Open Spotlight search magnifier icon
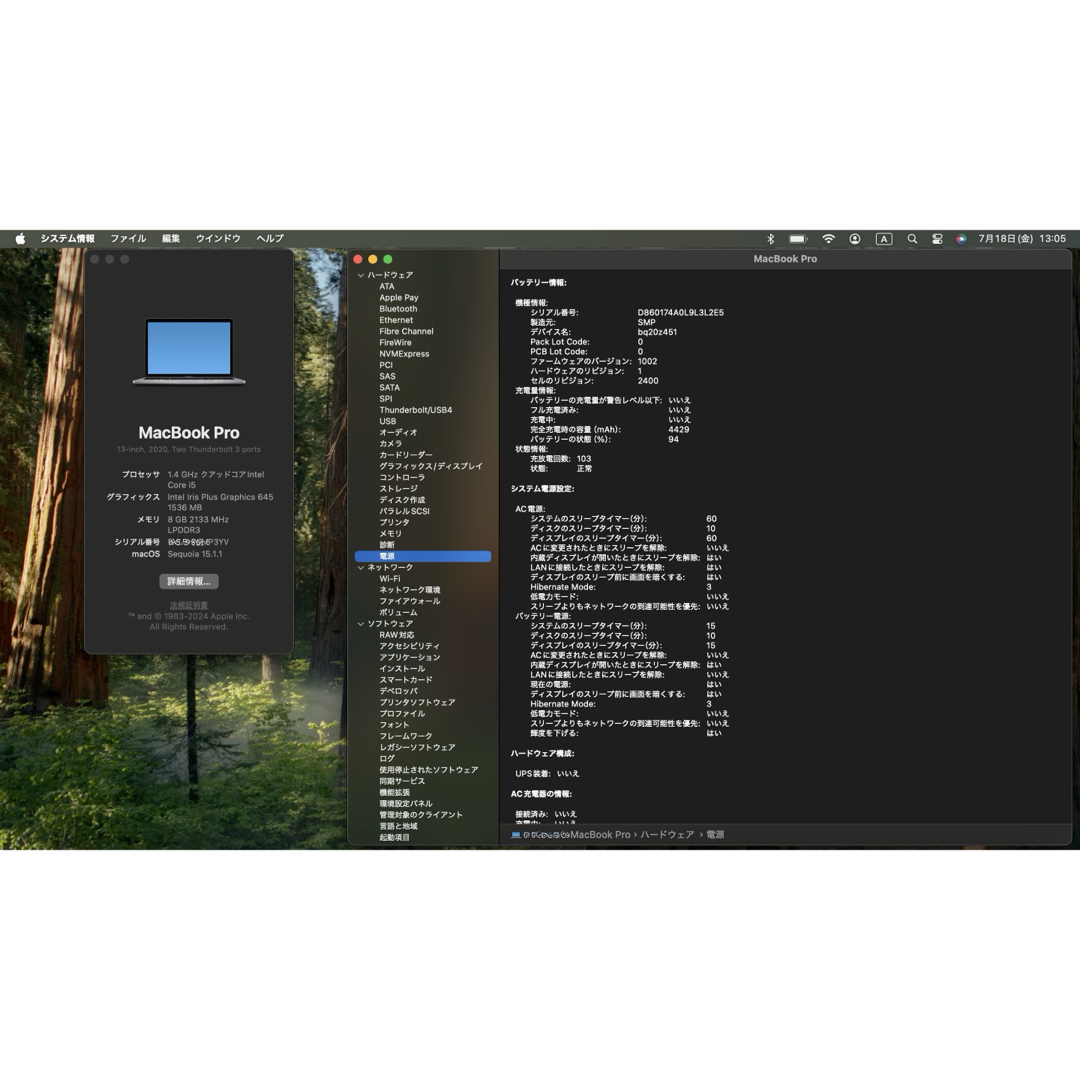 click(912, 239)
